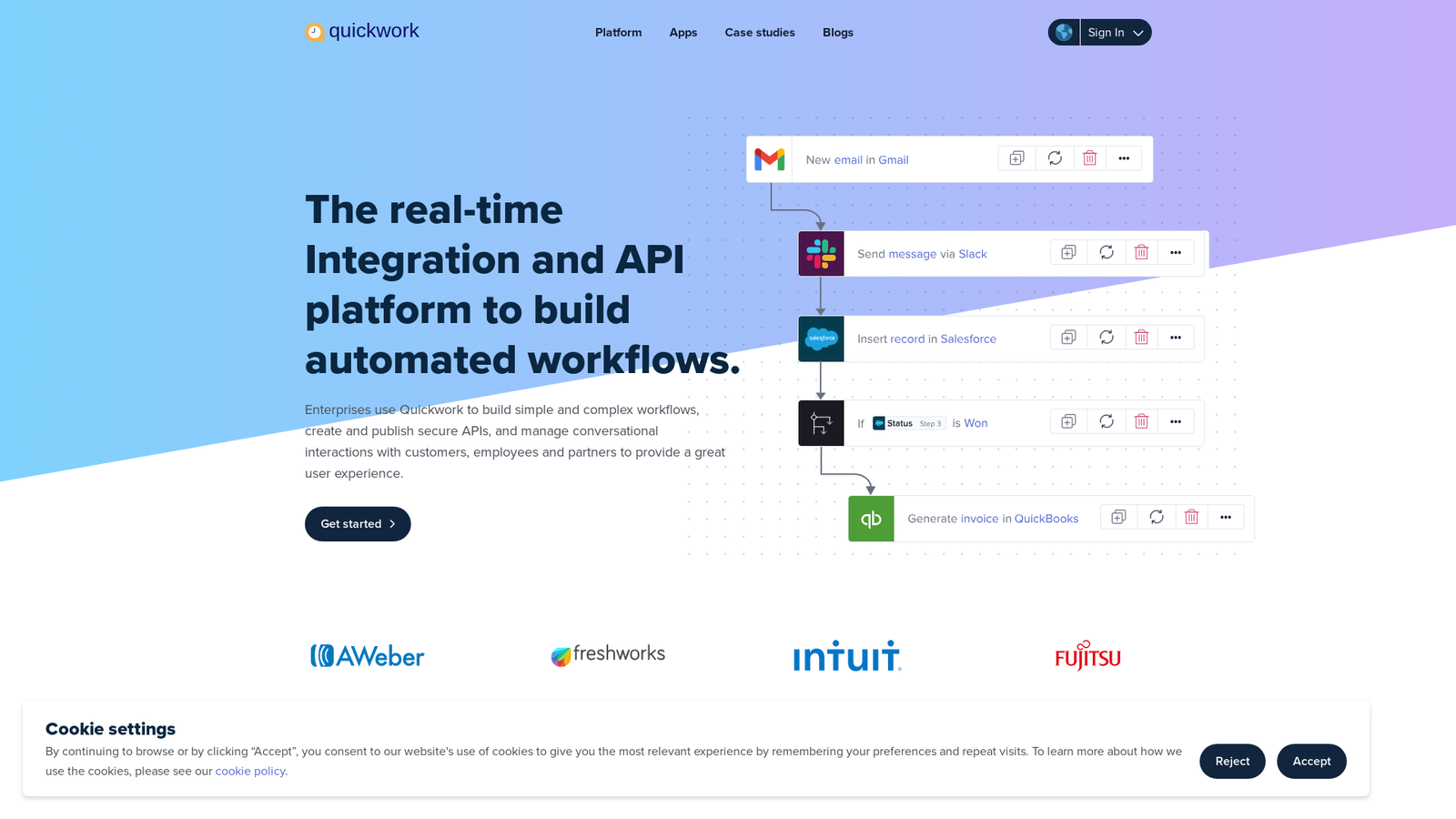The width and height of the screenshot is (1456, 819).
Task: Go to Case studies
Action: [760, 33]
